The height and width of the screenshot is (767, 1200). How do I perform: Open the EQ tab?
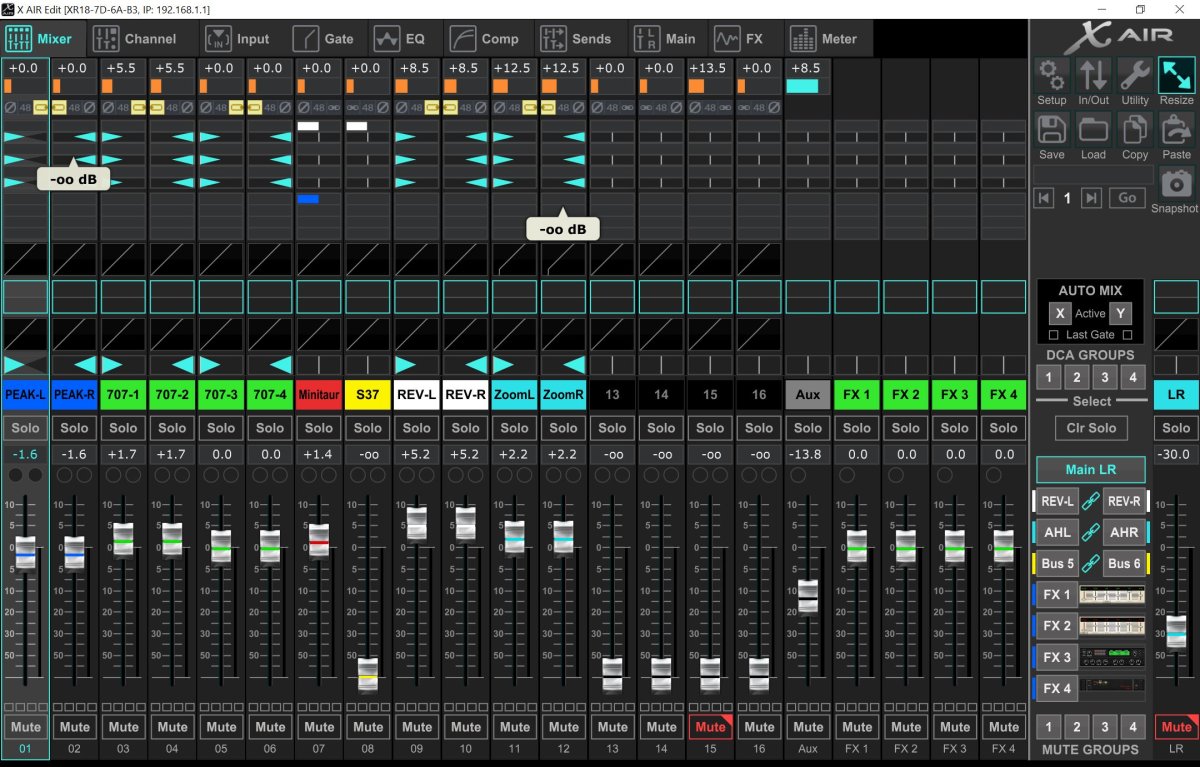coord(400,39)
